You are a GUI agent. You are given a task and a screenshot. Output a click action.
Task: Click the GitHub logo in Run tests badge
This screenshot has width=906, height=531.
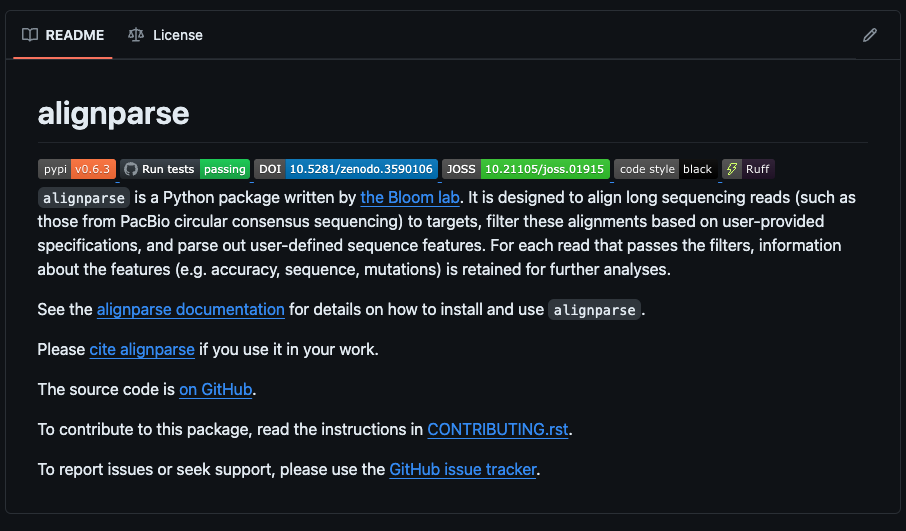131,169
